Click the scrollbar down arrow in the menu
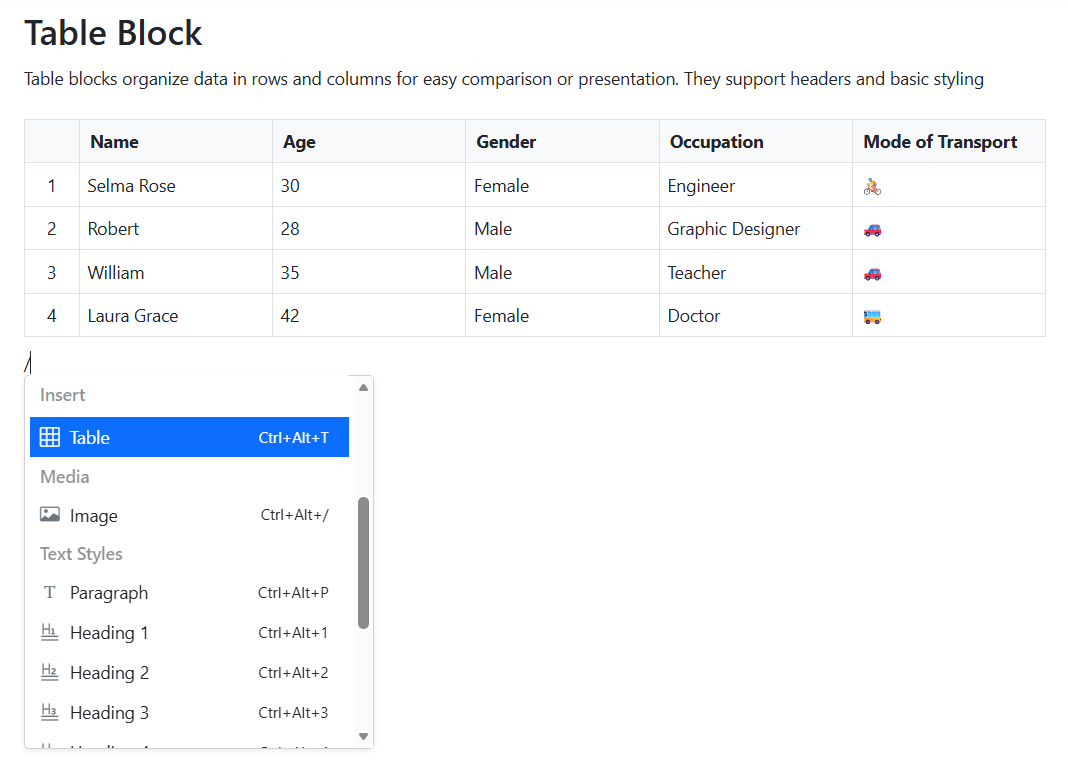This screenshot has height=768, width=1068. (x=362, y=738)
